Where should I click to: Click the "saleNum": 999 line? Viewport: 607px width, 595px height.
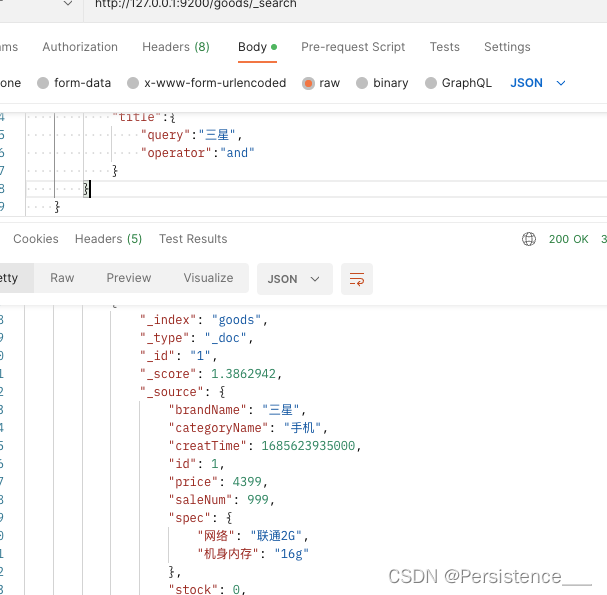(x=221, y=500)
